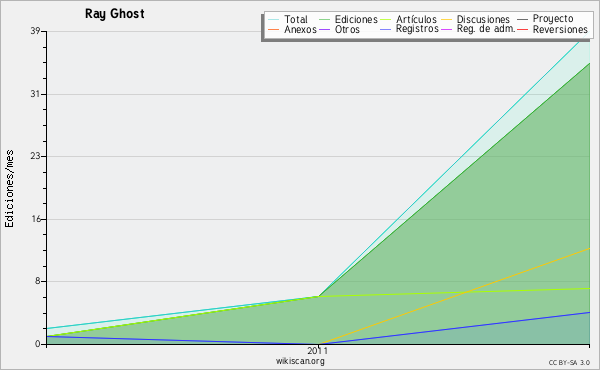Click the Ediciones/mes axis label

[9, 189]
